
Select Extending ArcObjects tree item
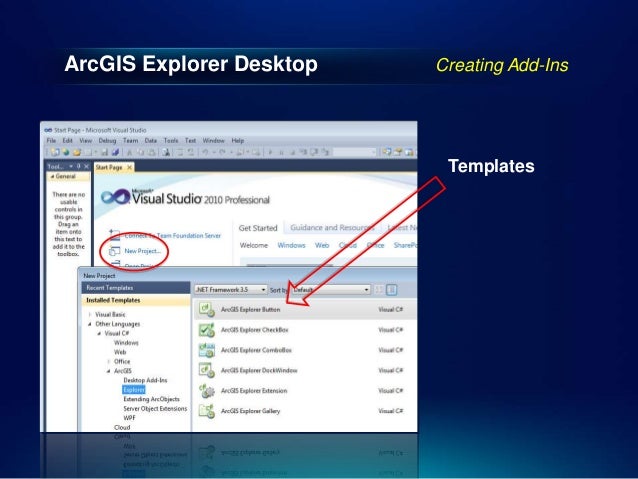pyautogui.click(x=151, y=399)
